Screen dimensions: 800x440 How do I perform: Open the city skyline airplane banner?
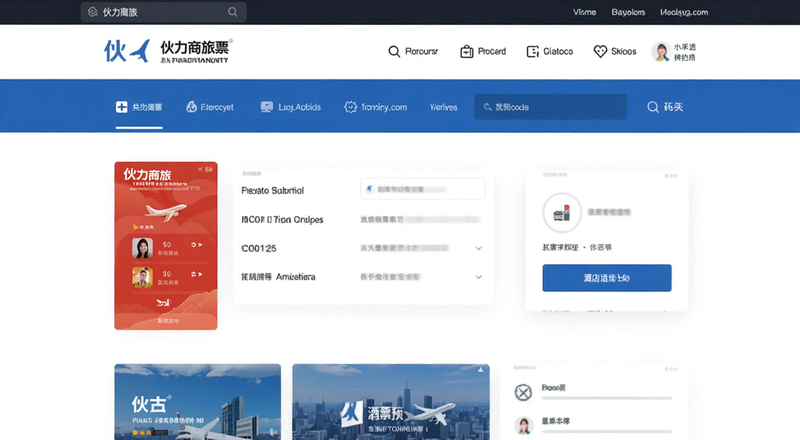click(x=391, y=402)
